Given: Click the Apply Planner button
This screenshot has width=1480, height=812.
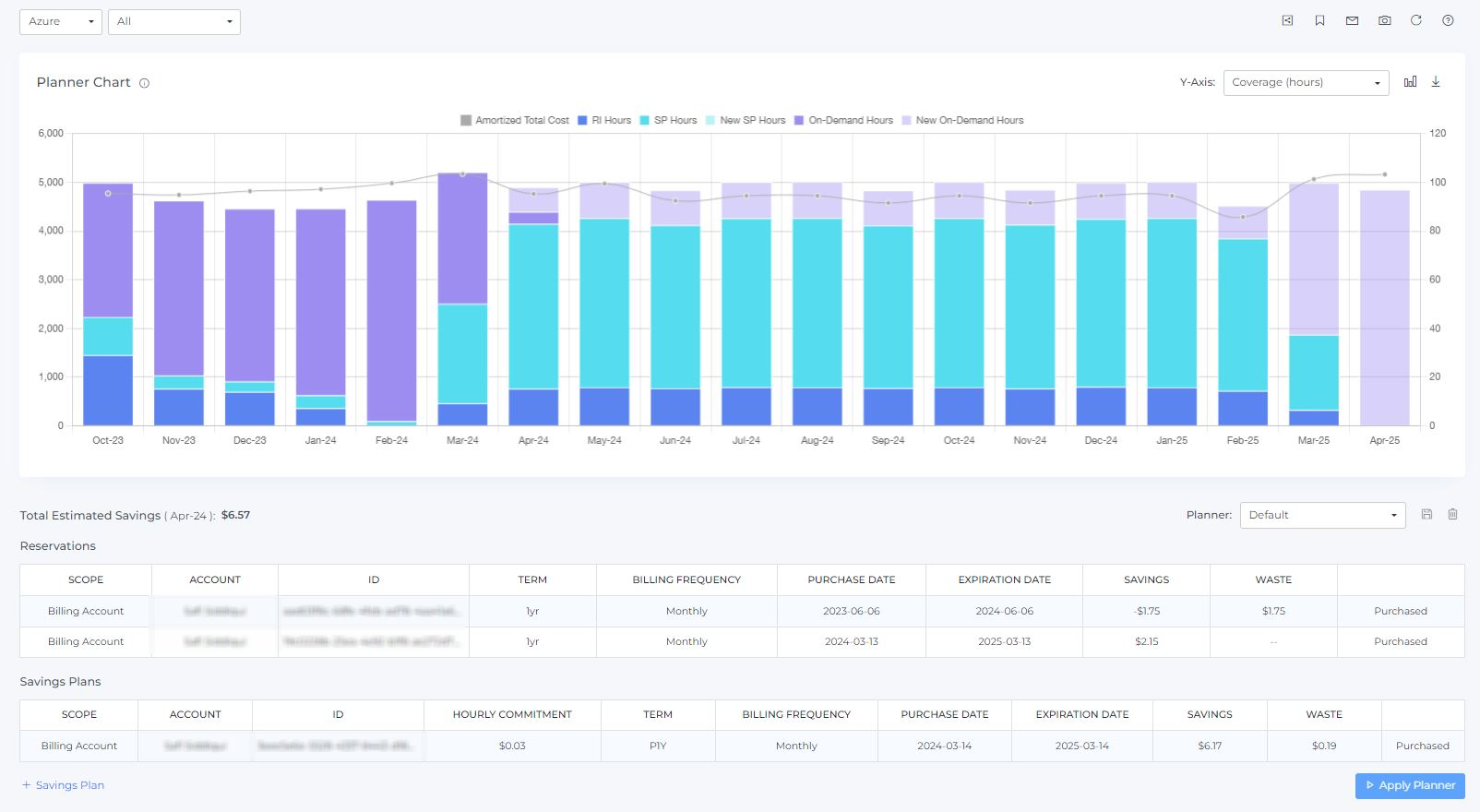Looking at the screenshot, I should pos(1409,785).
